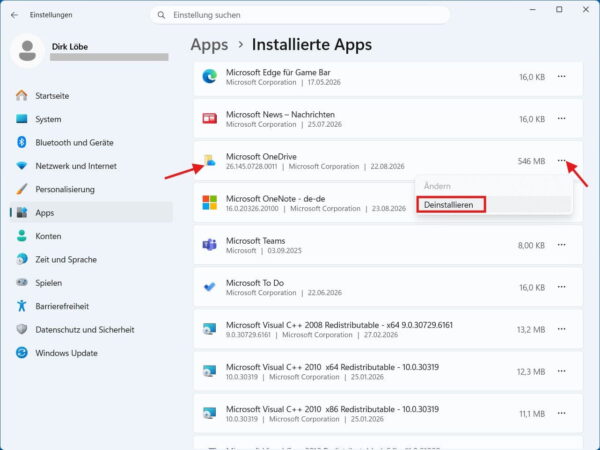
Task: Focus the Einstellung suchen search field
Action: 300,15
